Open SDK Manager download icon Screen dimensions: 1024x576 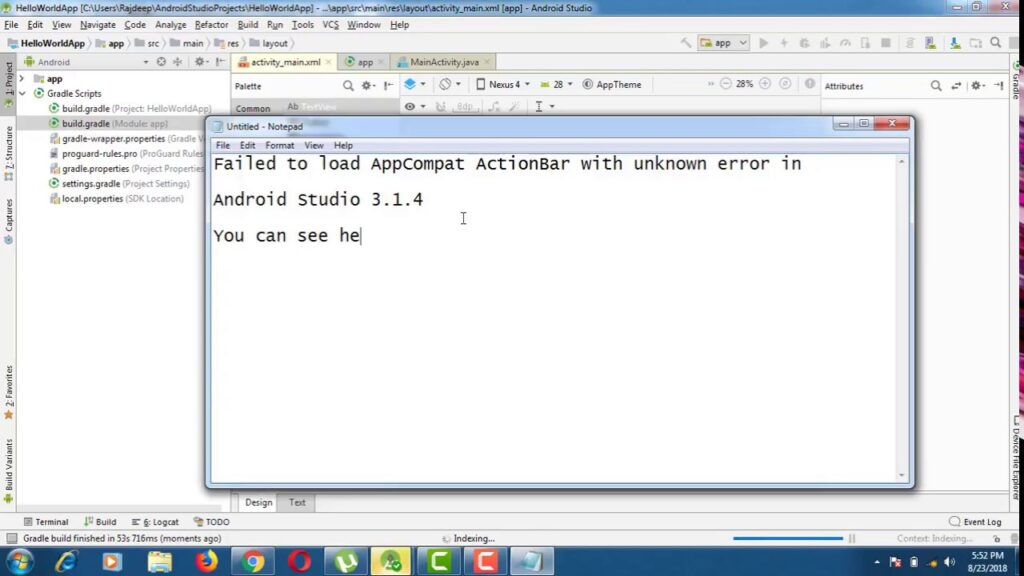point(955,43)
